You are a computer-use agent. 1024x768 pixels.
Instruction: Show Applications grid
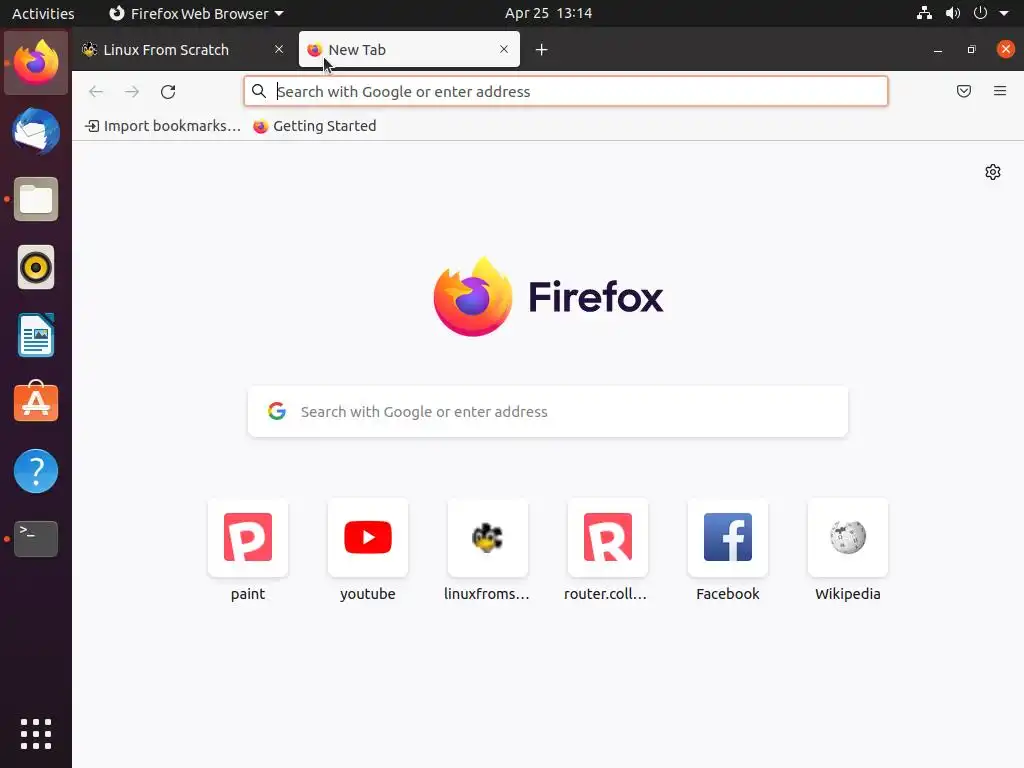click(x=36, y=734)
